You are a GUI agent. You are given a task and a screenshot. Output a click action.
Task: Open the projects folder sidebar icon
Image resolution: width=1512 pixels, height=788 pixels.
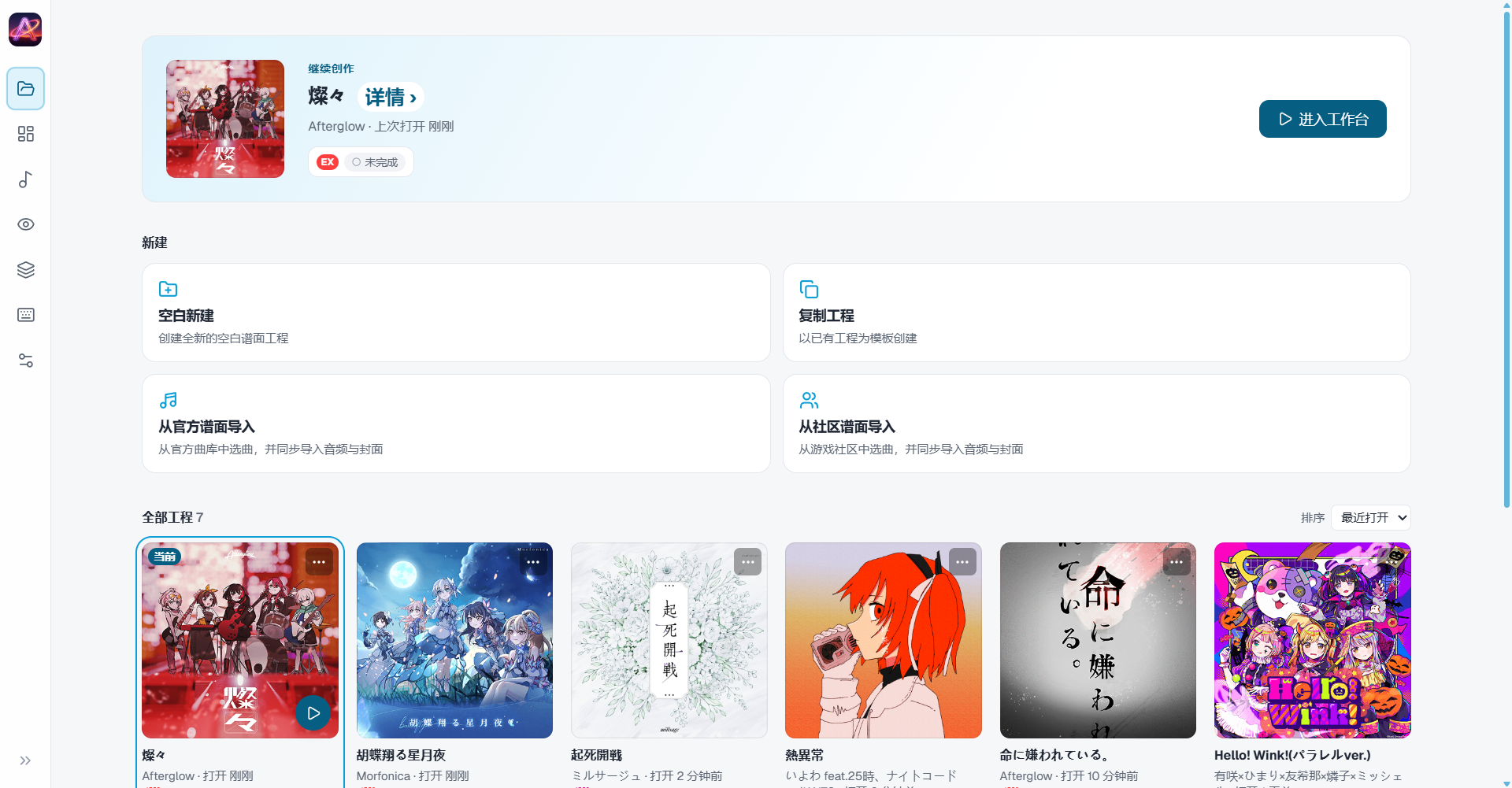click(x=25, y=88)
